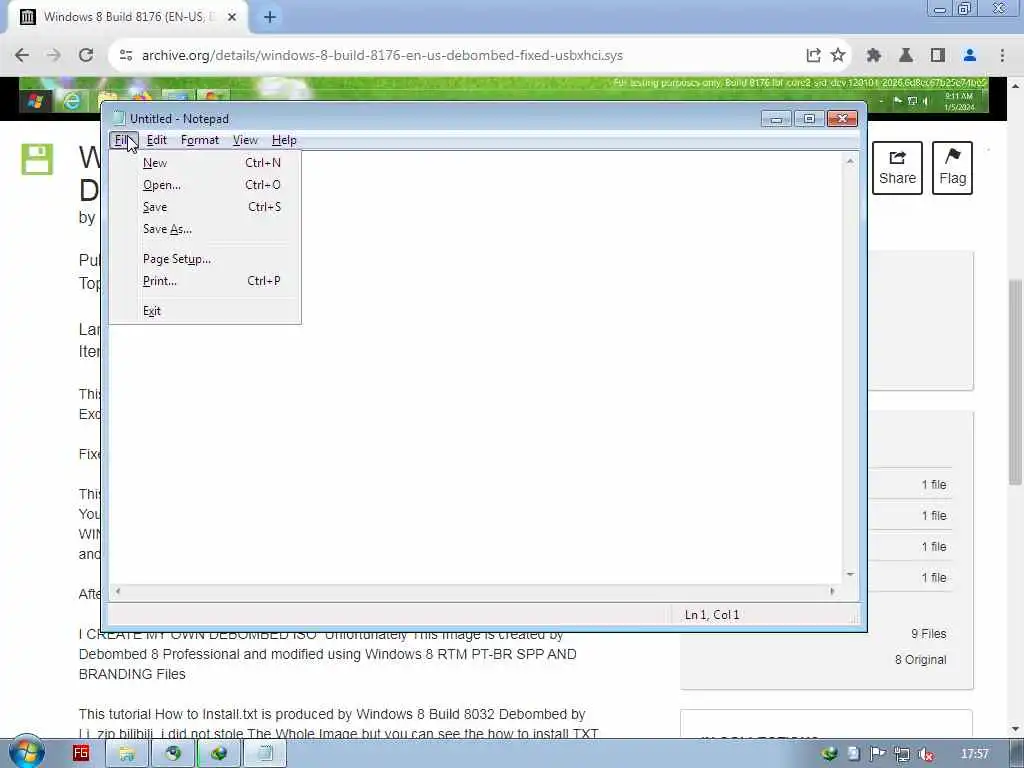Click Notepad vertical scrollbar up arrow

(x=850, y=161)
